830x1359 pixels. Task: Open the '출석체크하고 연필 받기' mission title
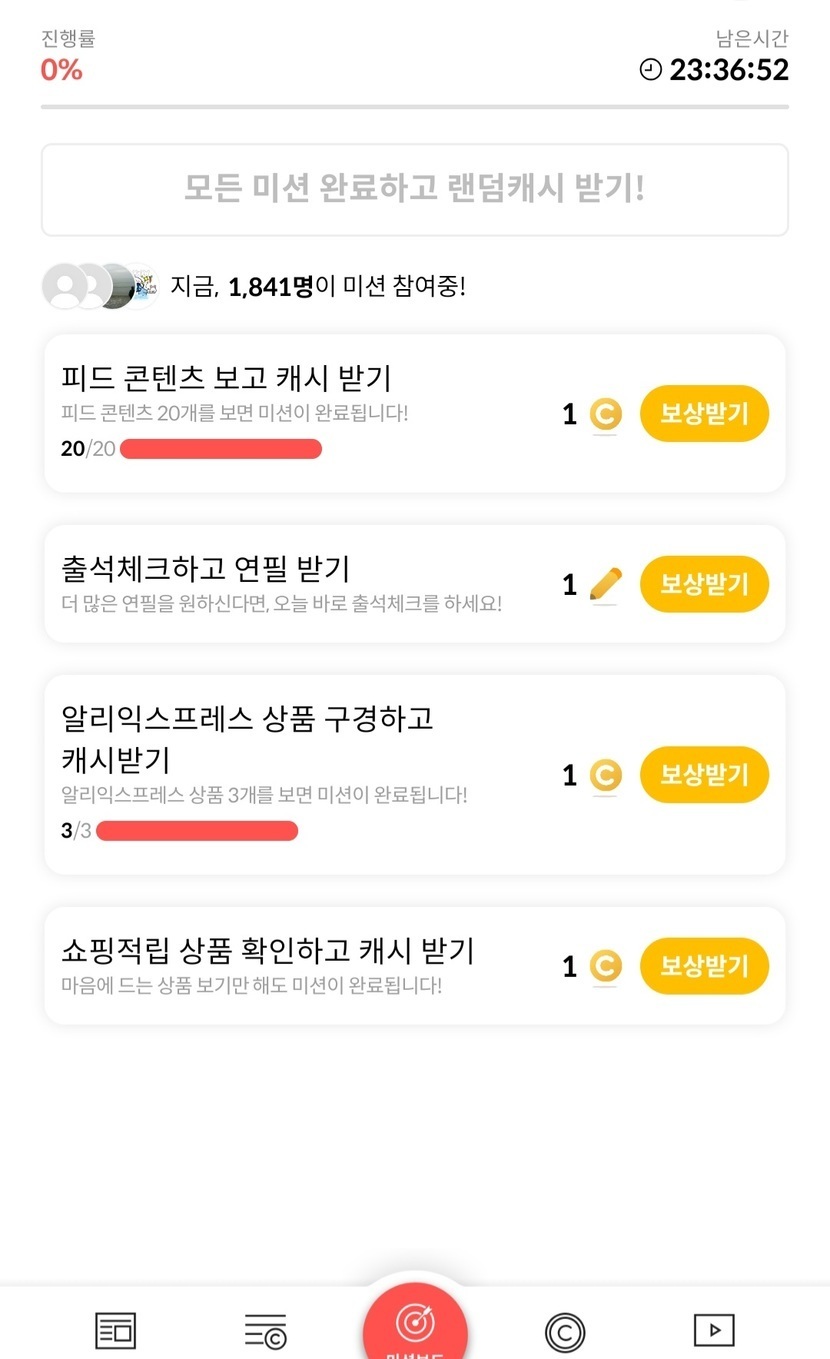[206, 569]
